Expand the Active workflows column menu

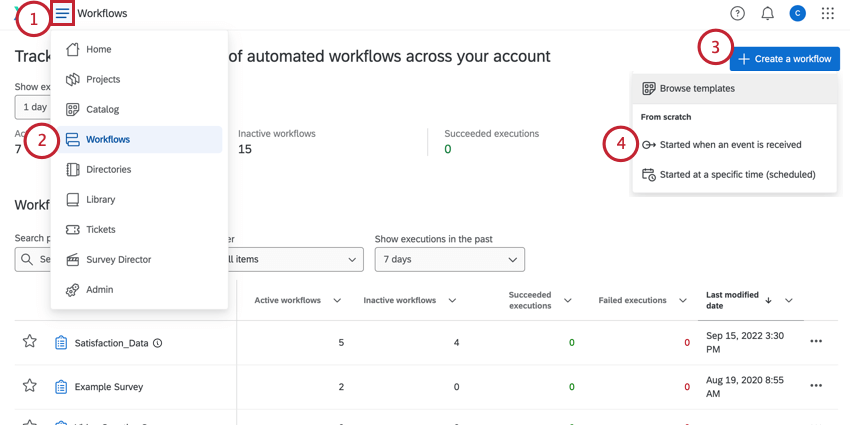[337, 301]
